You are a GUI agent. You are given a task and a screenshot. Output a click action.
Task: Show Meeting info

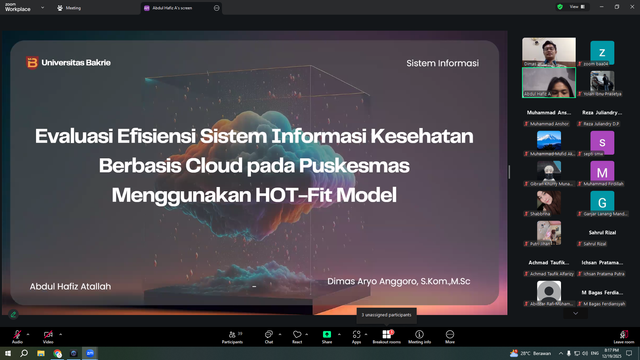coord(419,337)
